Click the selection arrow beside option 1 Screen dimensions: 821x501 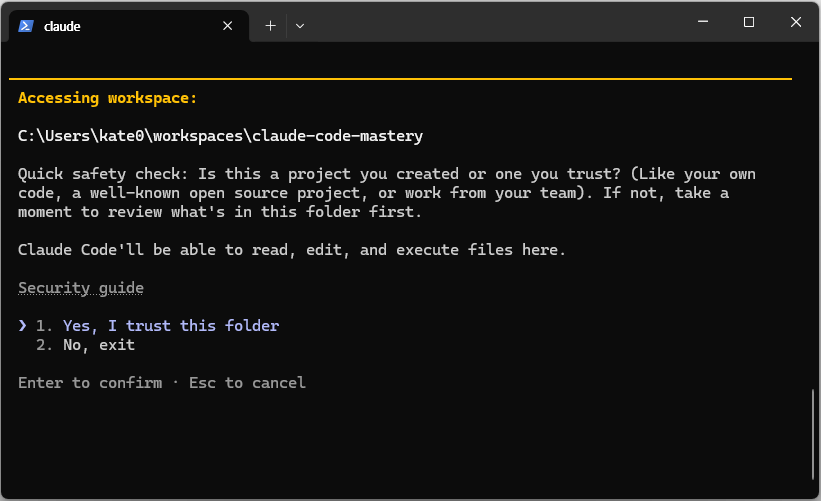tap(23, 326)
